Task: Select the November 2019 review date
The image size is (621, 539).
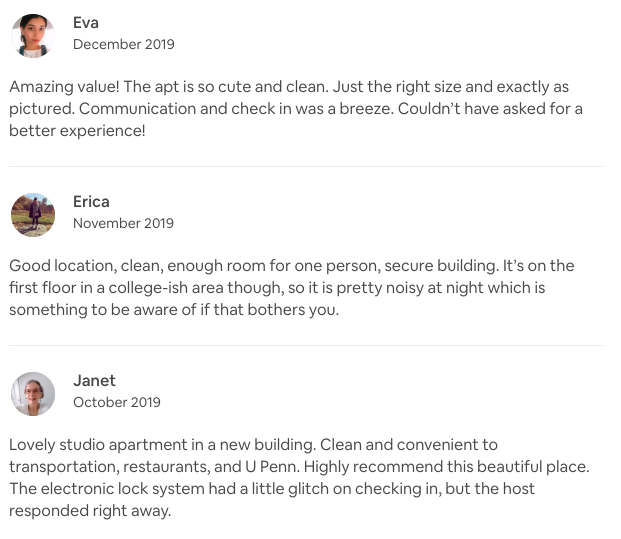Action: point(123,223)
